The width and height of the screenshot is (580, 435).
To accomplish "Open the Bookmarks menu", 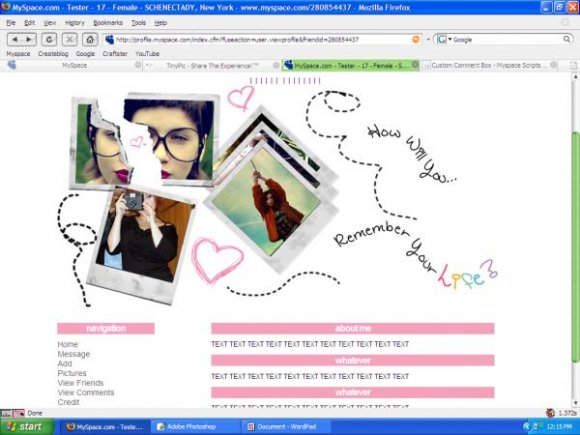I will point(108,23).
